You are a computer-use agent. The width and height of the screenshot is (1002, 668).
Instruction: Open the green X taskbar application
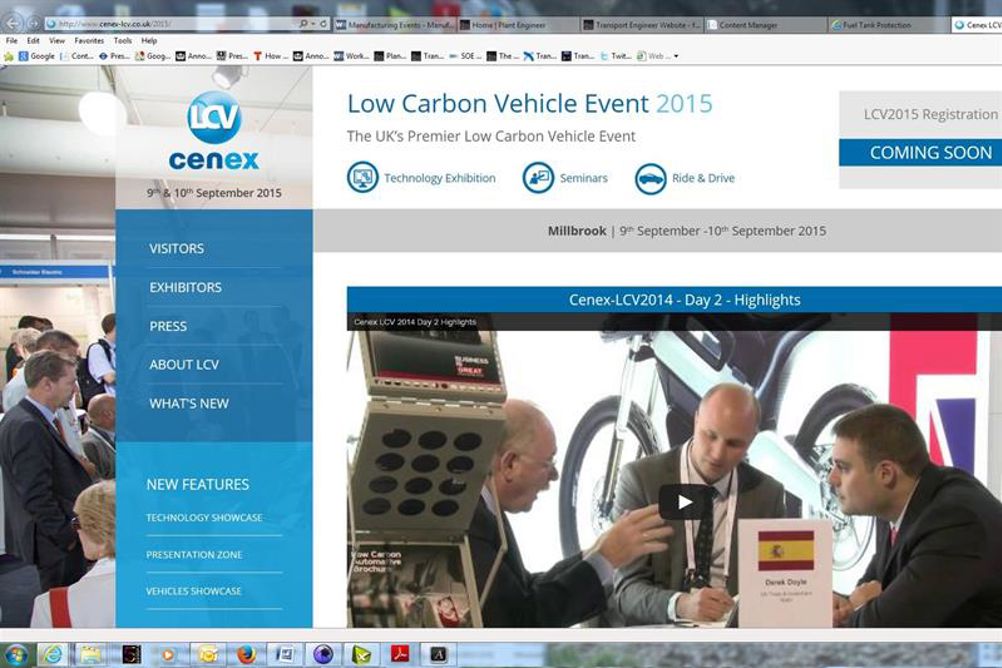point(362,655)
